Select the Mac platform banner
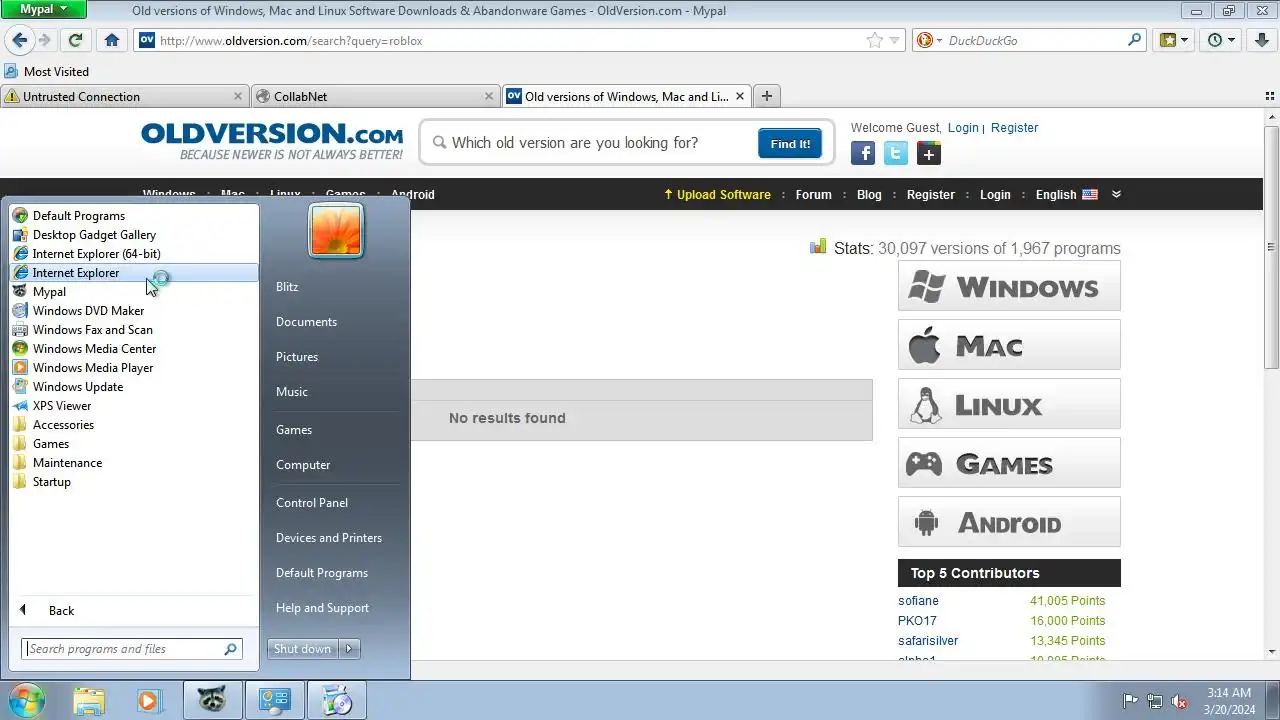 (x=1009, y=345)
